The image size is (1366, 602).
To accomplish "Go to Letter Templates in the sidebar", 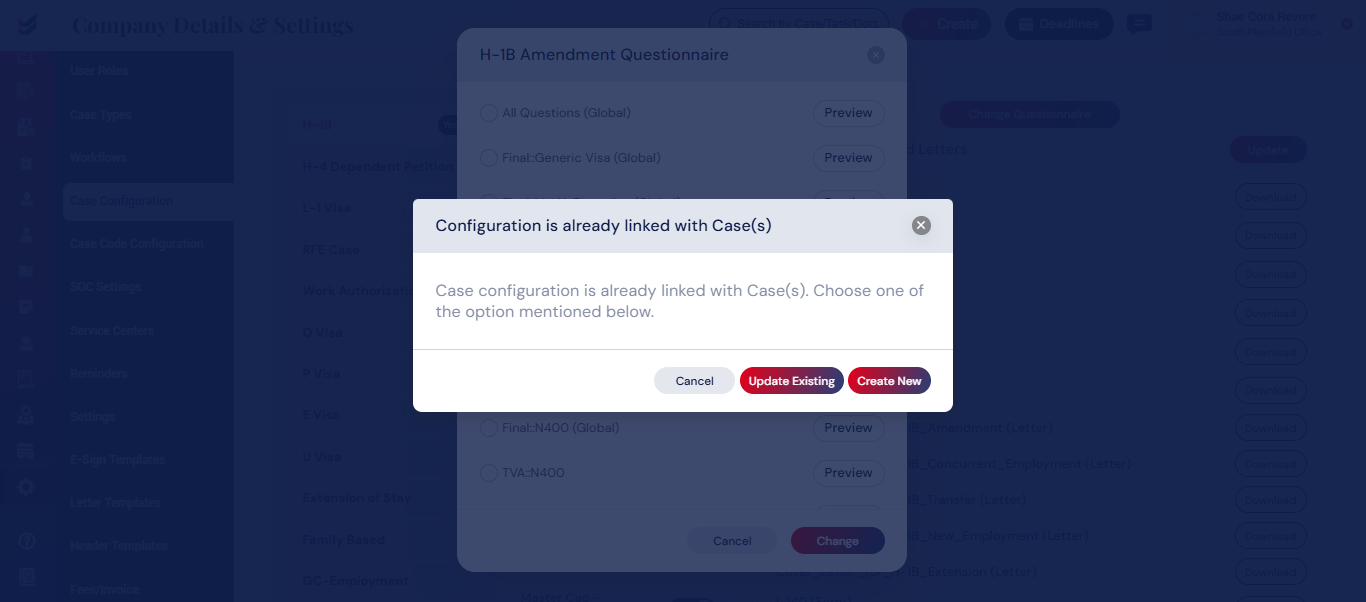I will [x=115, y=503].
